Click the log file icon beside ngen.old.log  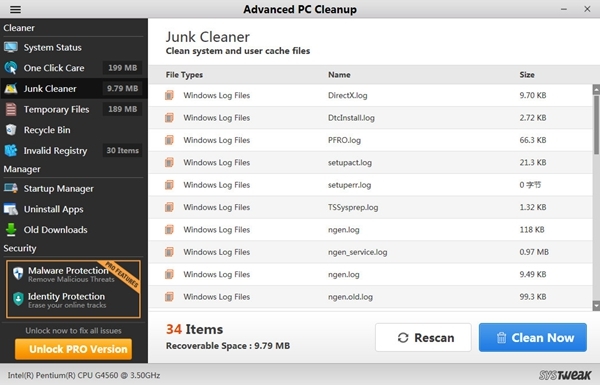(169, 297)
